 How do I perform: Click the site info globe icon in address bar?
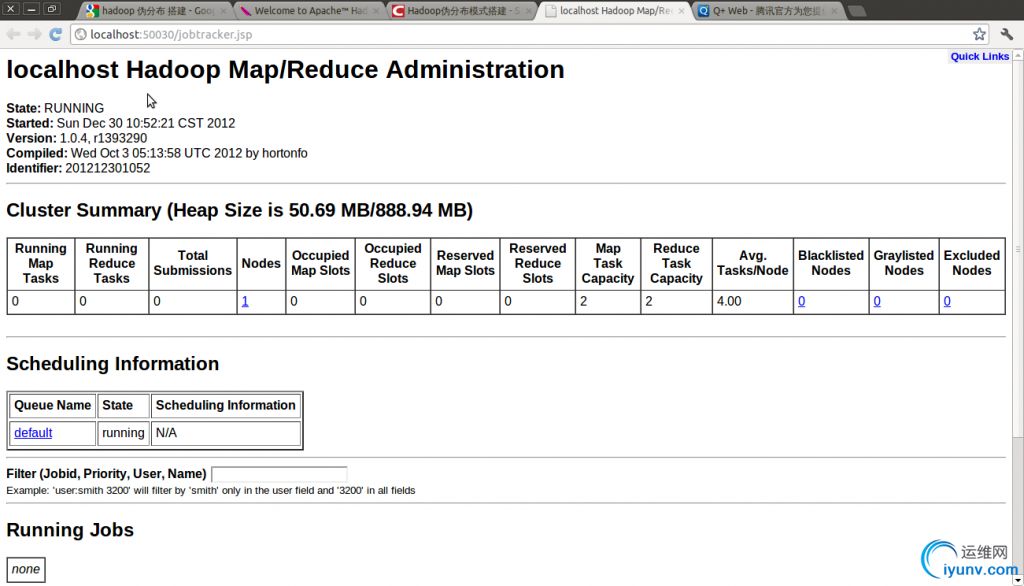(x=80, y=34)
